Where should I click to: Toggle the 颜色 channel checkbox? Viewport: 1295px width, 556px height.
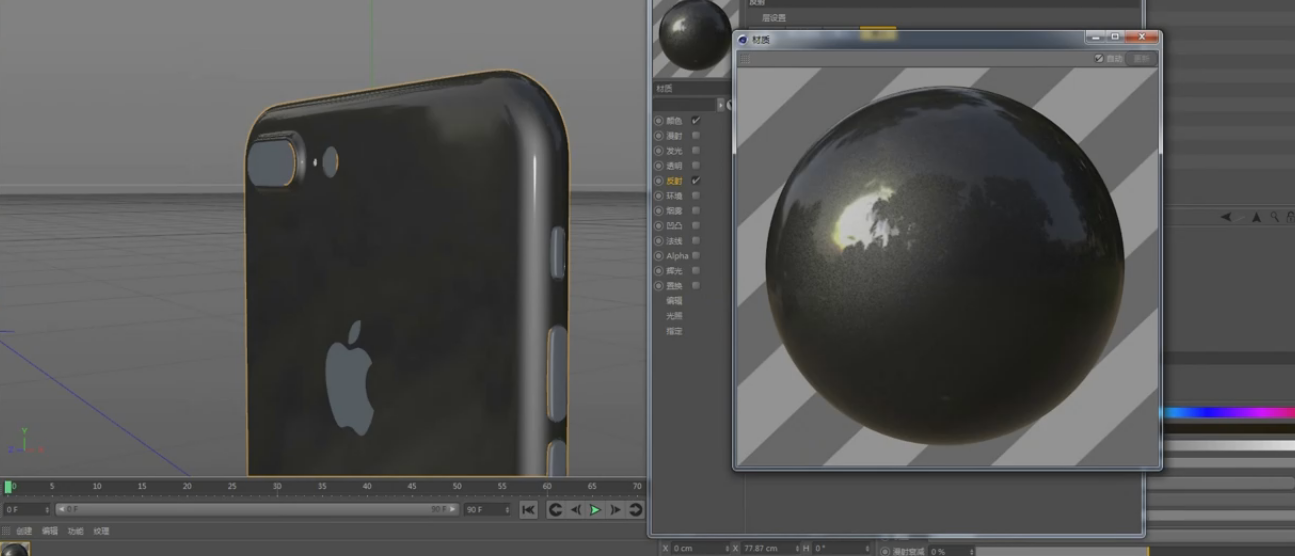(696, 120)
